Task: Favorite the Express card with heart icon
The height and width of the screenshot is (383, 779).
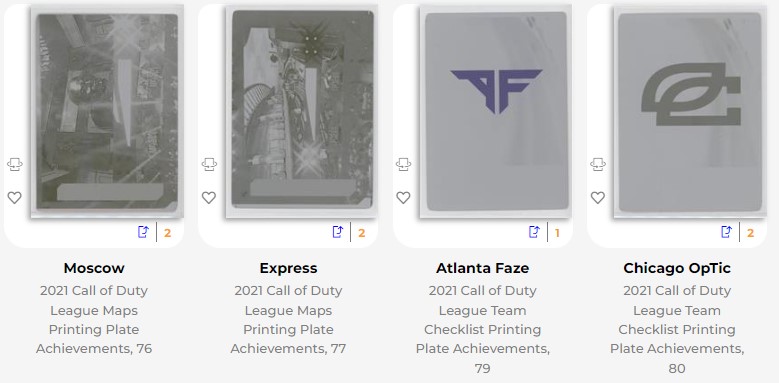Action: click(209, 198)
